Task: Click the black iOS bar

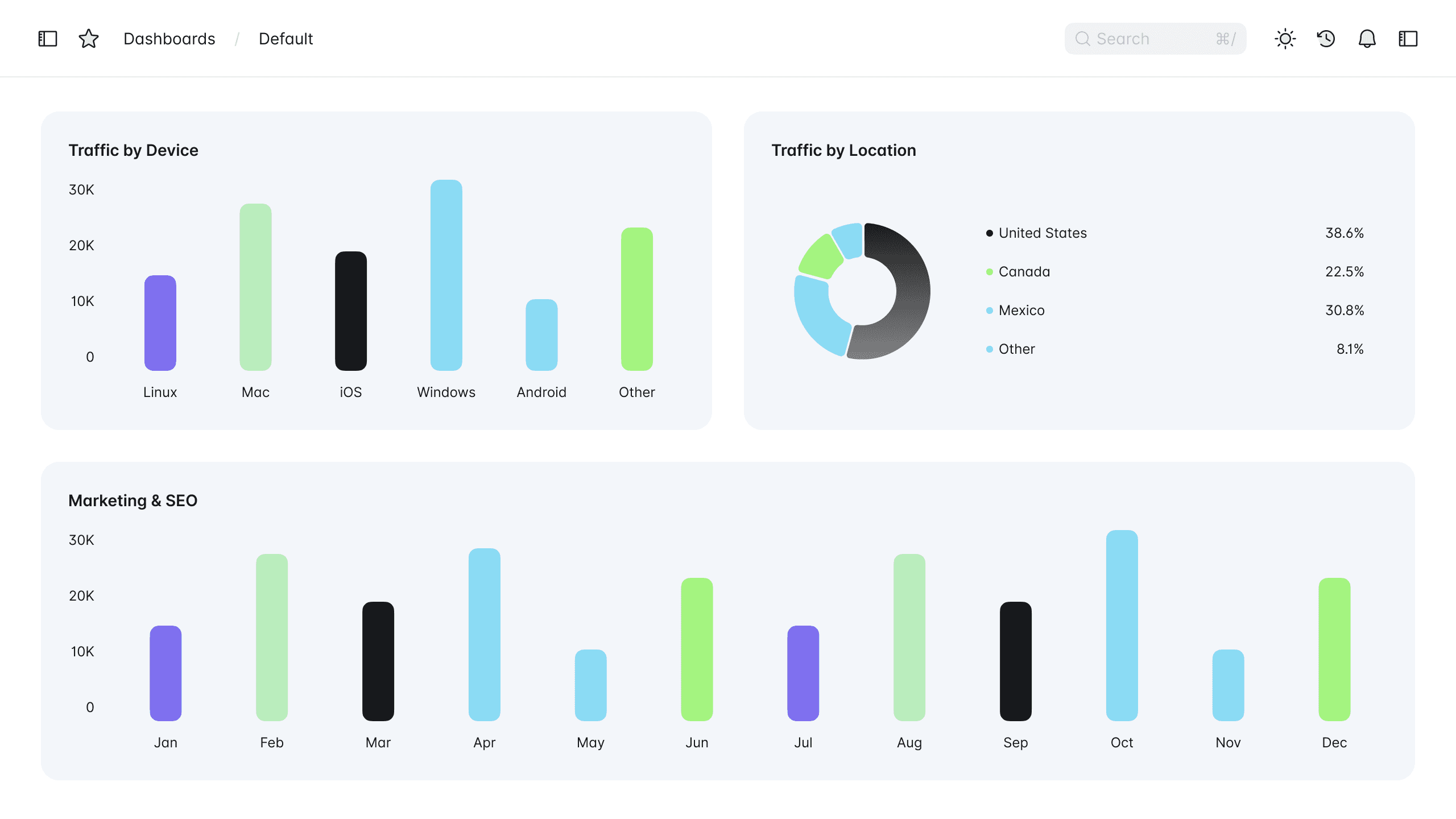Action: tap(350, 311)
